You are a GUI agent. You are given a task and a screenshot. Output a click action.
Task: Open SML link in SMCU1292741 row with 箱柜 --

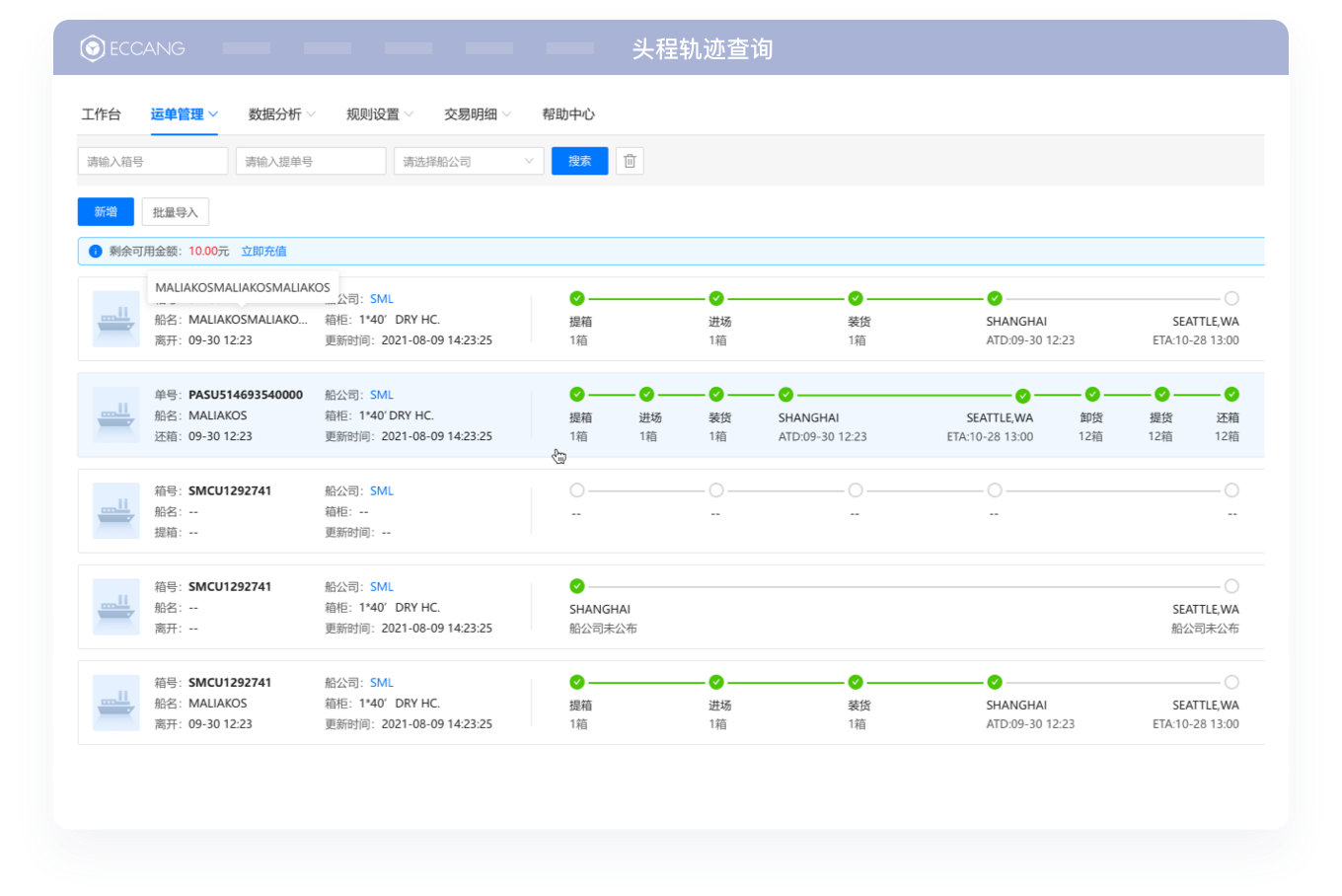pos(382,490)
